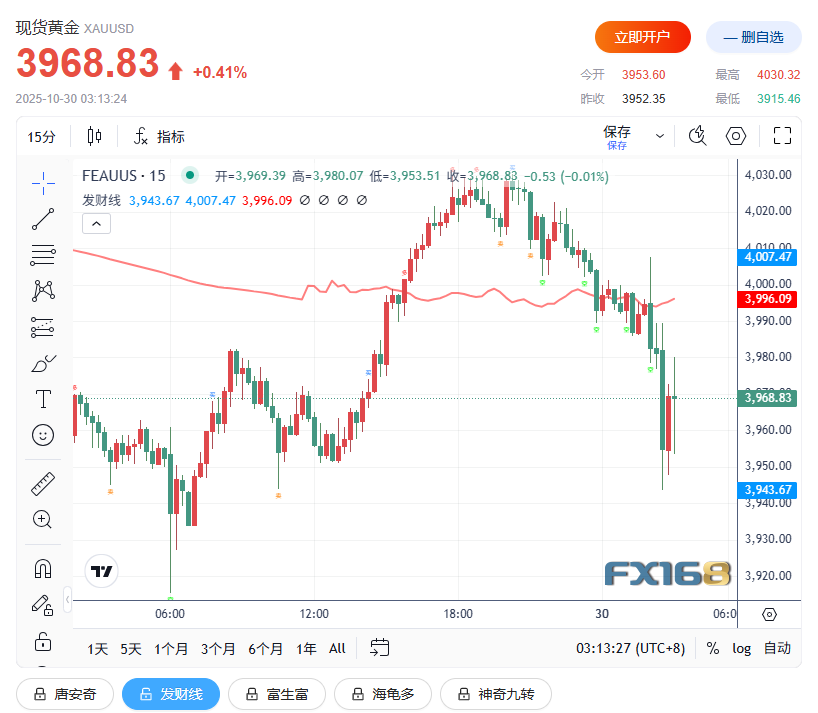Enter fullscreen chart mode
This screenshot has width=818, height=713.
[782, 136]
